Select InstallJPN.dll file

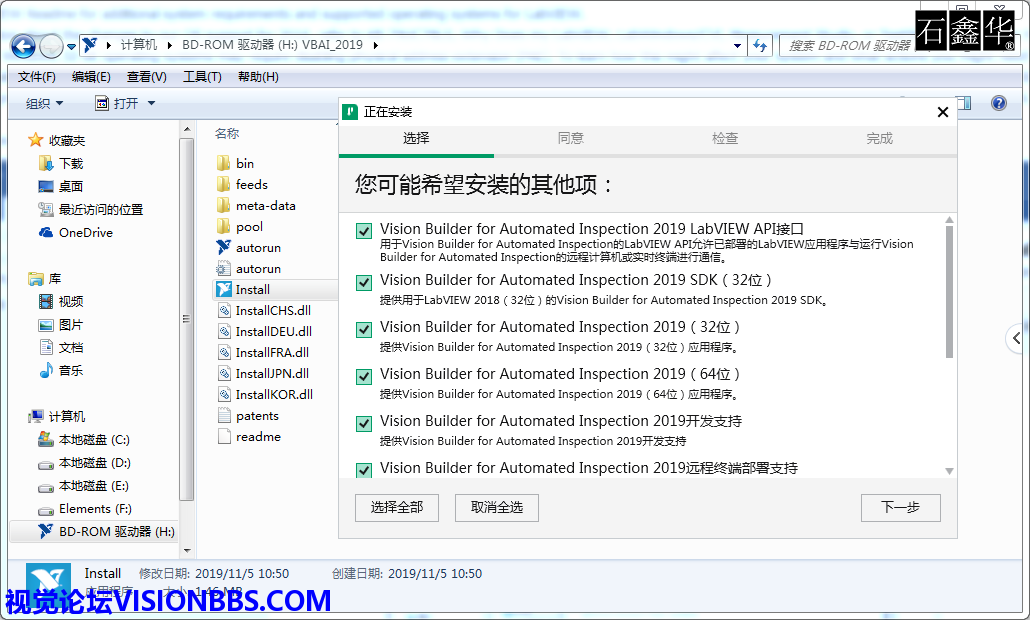[x=263, y=373]
